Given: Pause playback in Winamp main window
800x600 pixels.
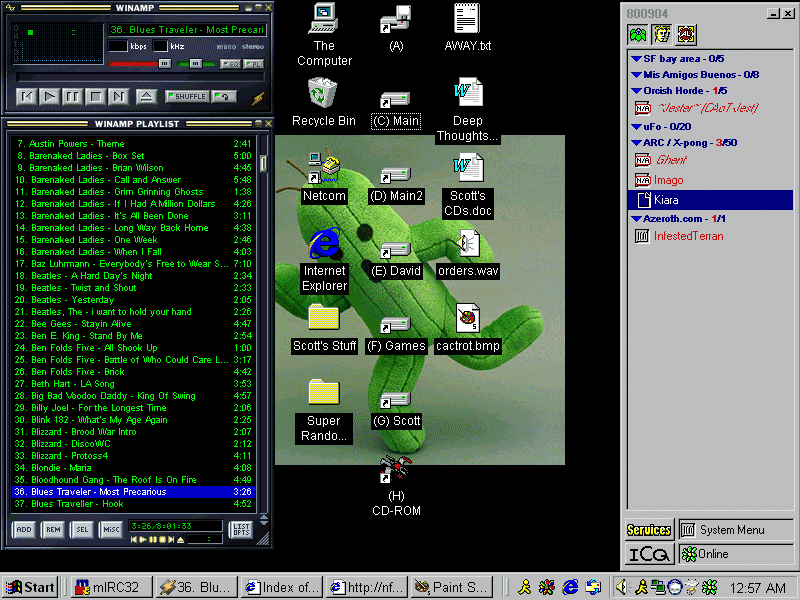Looking at the screenshot, I should point(72,96).
